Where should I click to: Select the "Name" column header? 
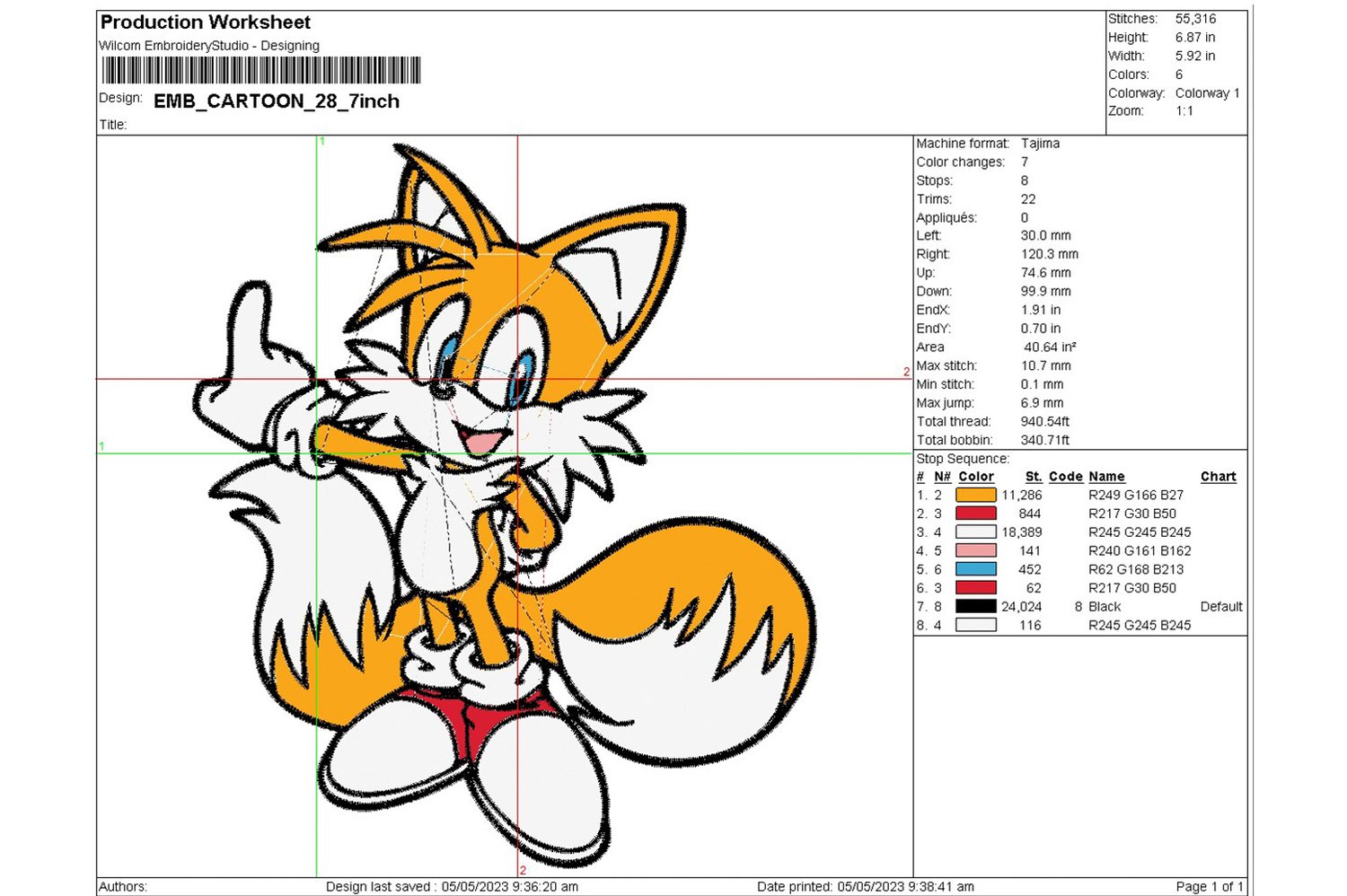click(x=1106, y=477)
